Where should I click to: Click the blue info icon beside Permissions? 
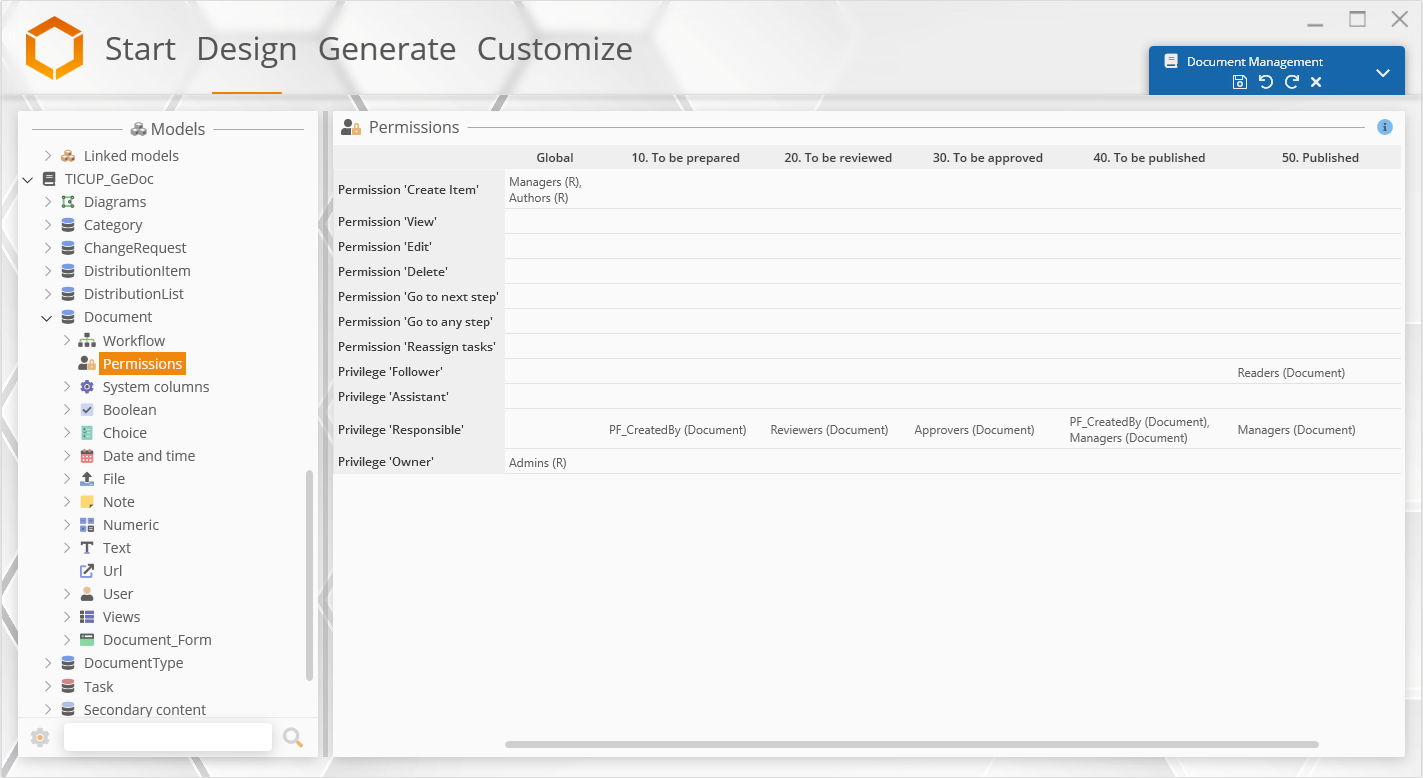tap(1385, 127)
